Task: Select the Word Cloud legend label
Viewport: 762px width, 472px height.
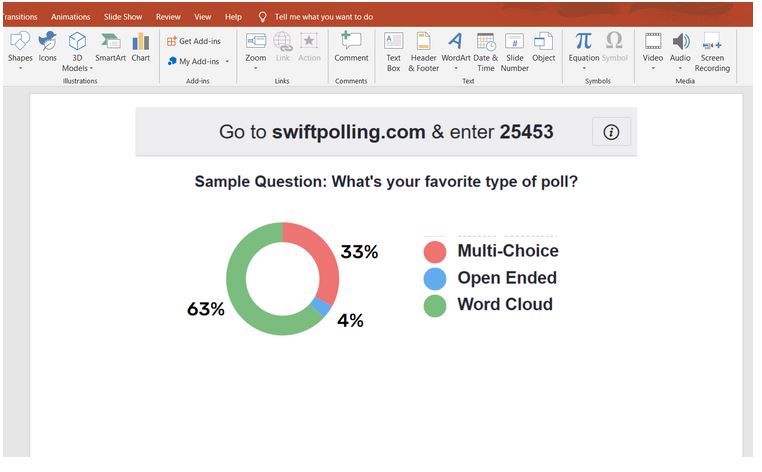Action: click(x=505, y=304)
